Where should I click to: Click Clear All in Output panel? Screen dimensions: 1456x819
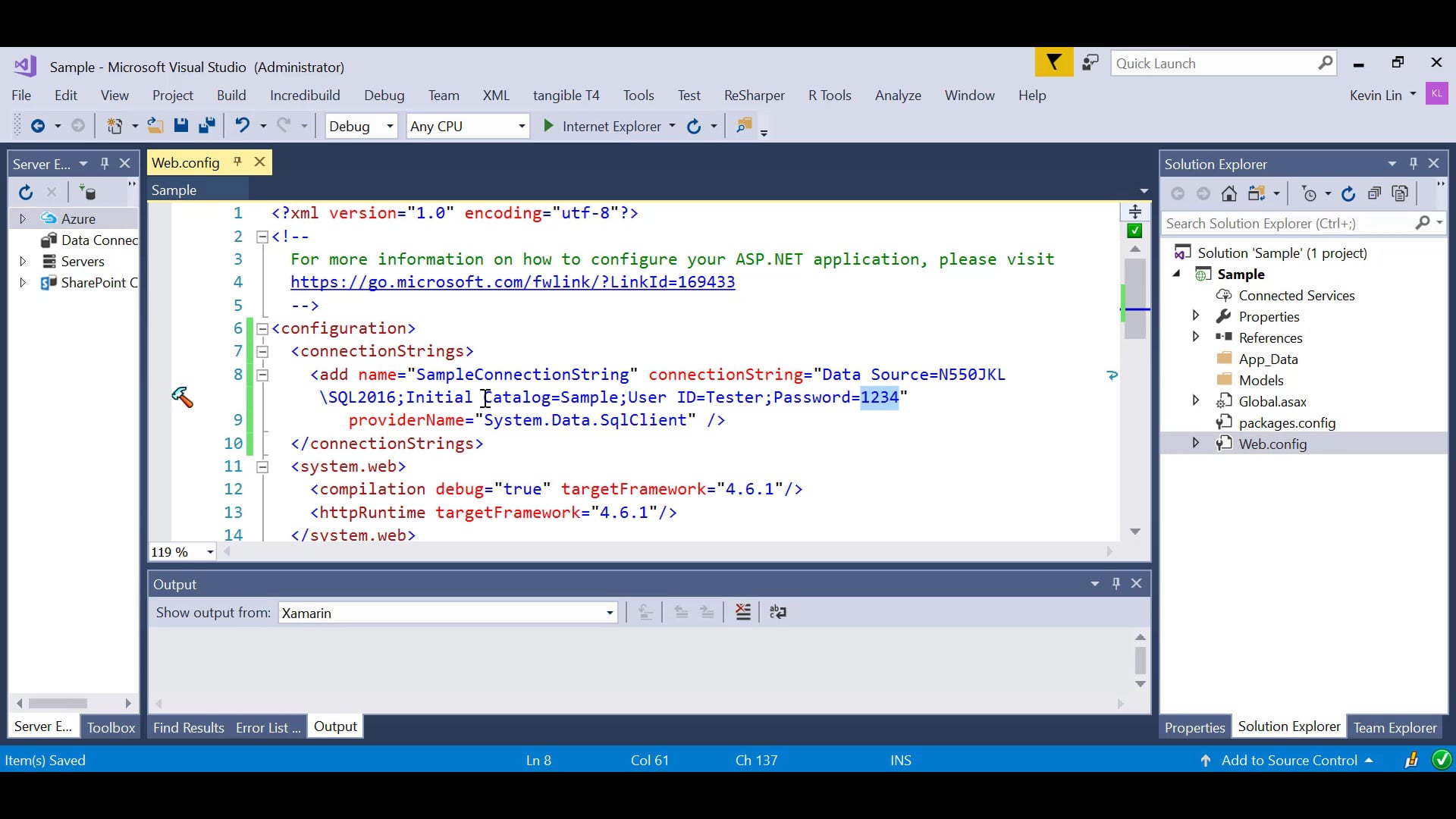coord(743,613)
